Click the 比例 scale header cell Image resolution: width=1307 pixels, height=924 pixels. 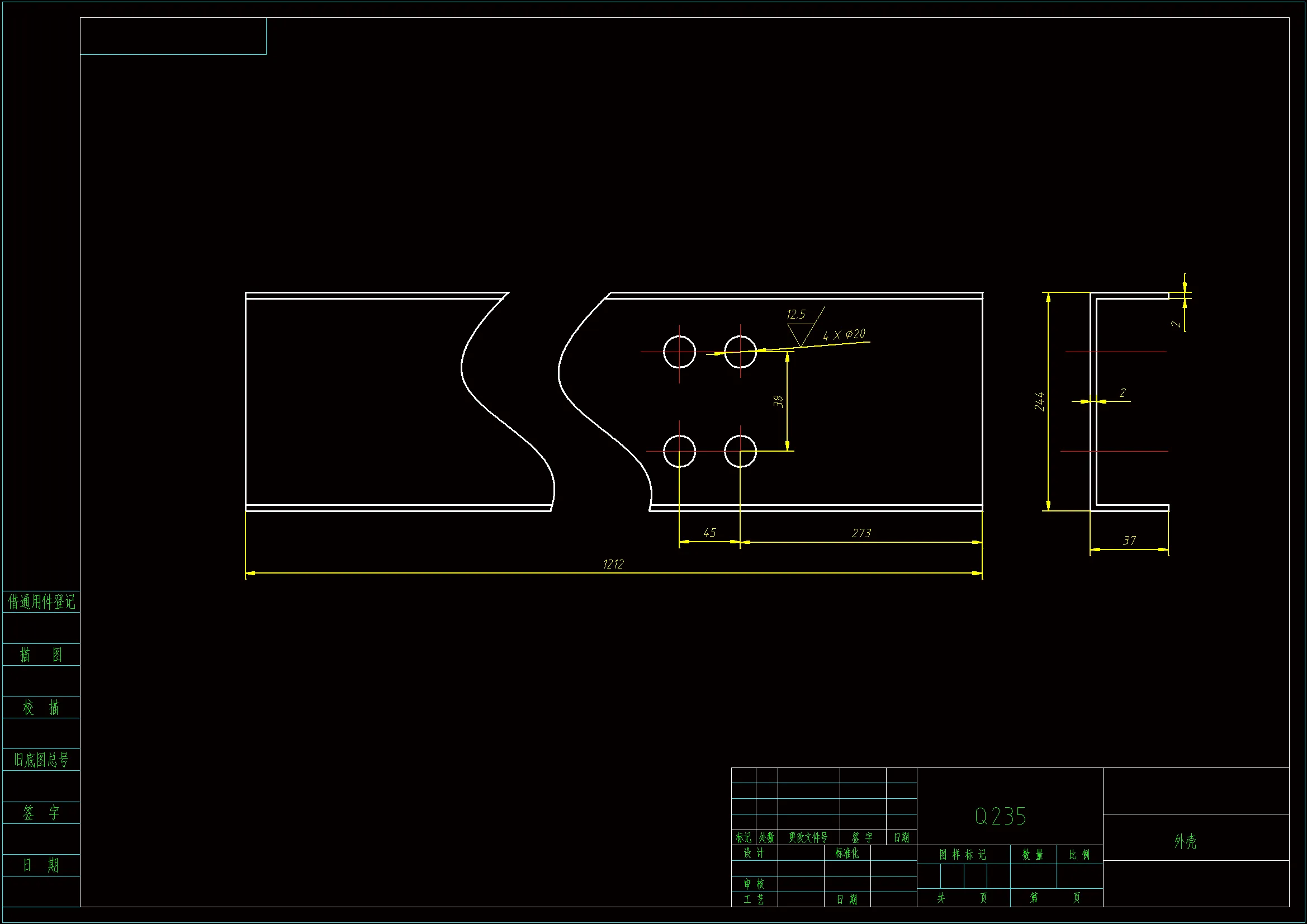(1079, 855)
